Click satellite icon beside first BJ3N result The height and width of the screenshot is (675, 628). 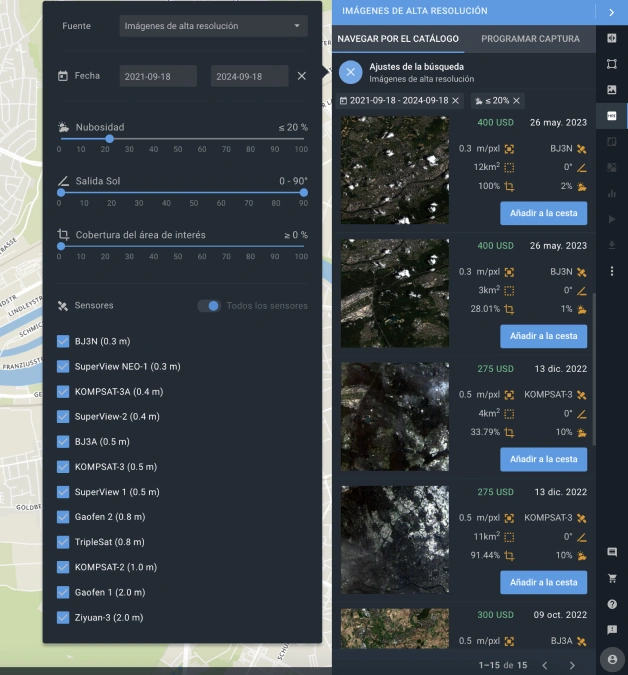[582, 149]
